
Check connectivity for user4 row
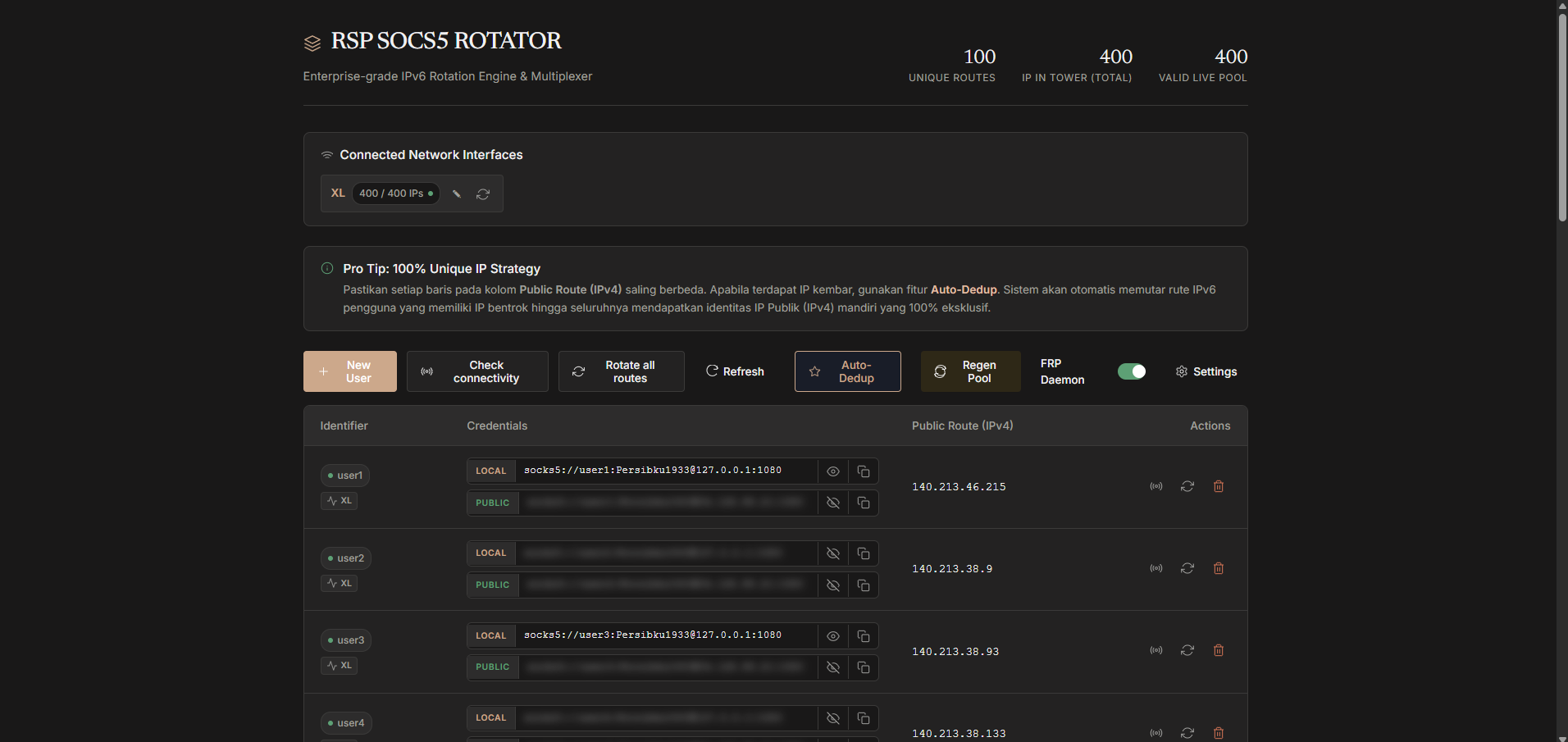(1156, 733)
